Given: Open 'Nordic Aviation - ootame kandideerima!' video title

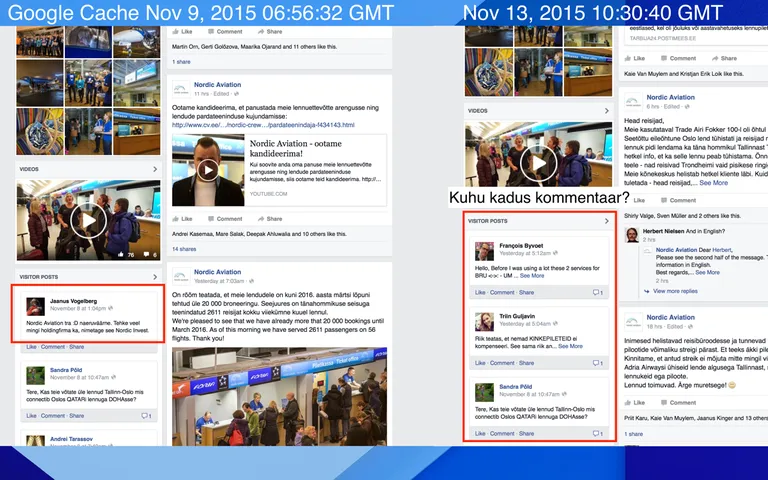Looking at the screenshot, I should (296, 148).
